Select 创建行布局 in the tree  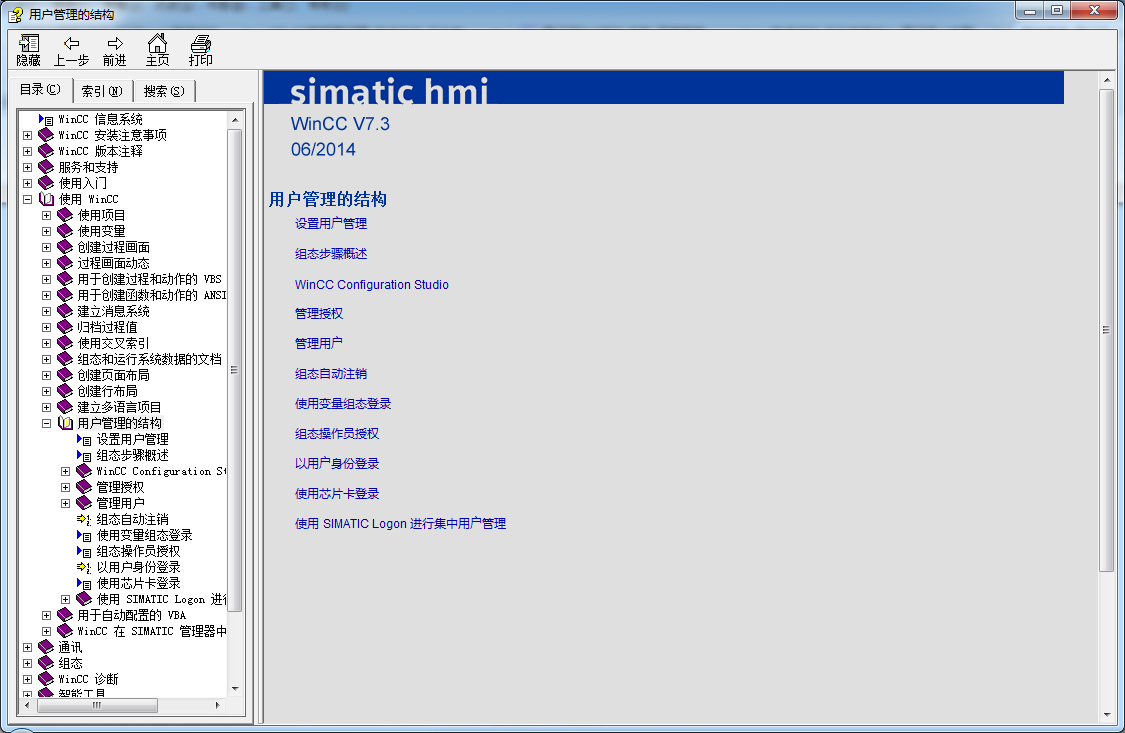107,391
